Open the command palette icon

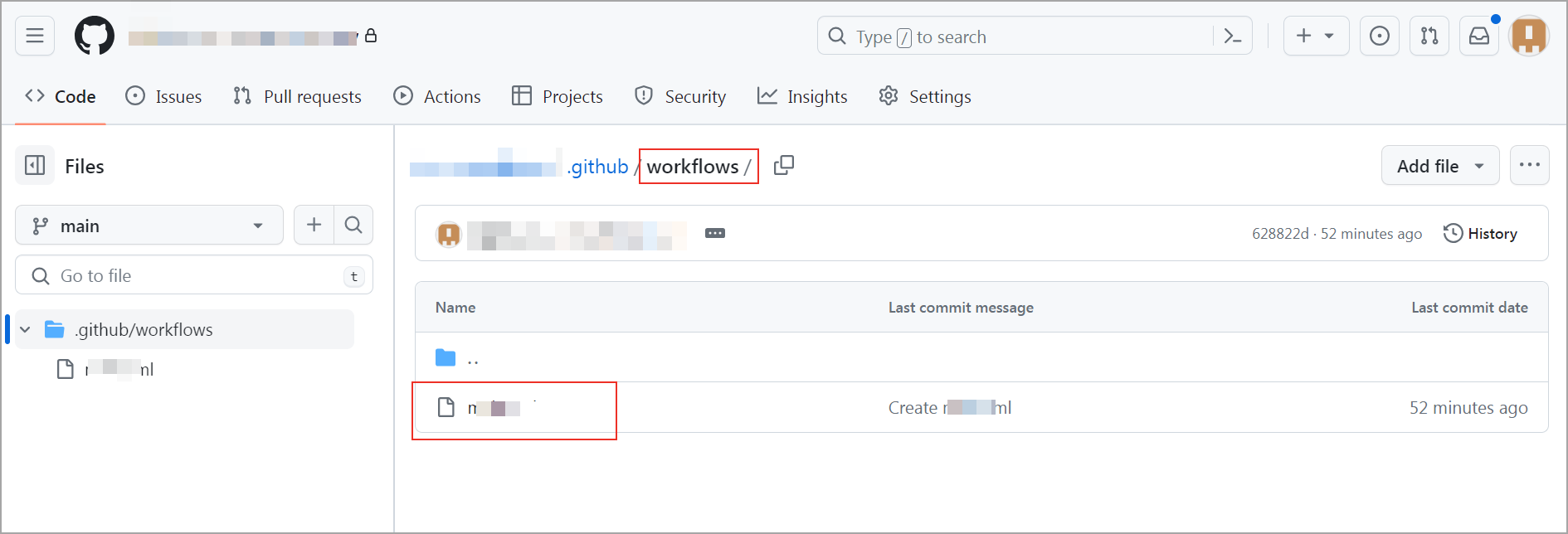(x=1233, y=36)
